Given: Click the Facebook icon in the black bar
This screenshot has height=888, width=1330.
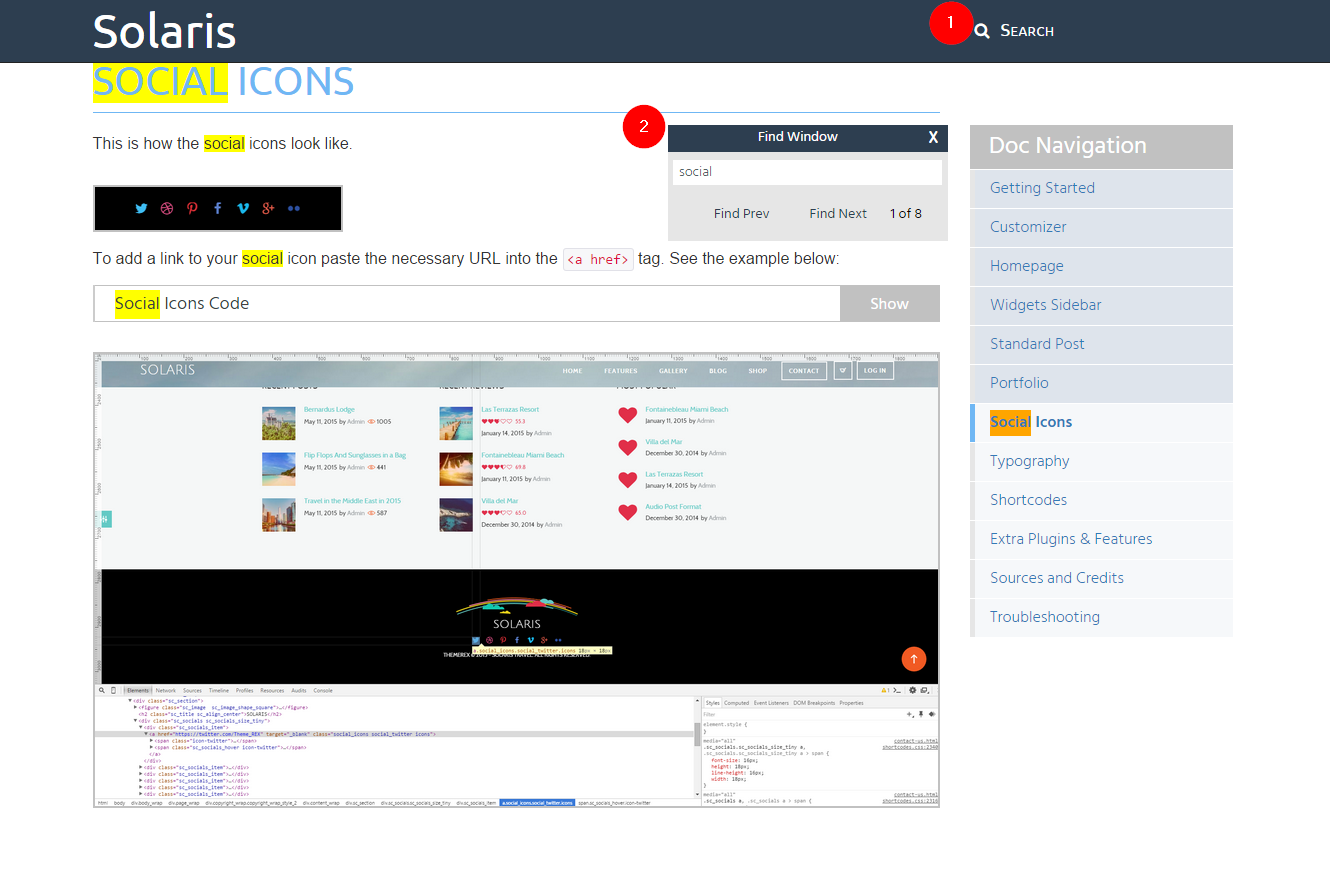Looking at the screenshot, I should click(217, 208).
